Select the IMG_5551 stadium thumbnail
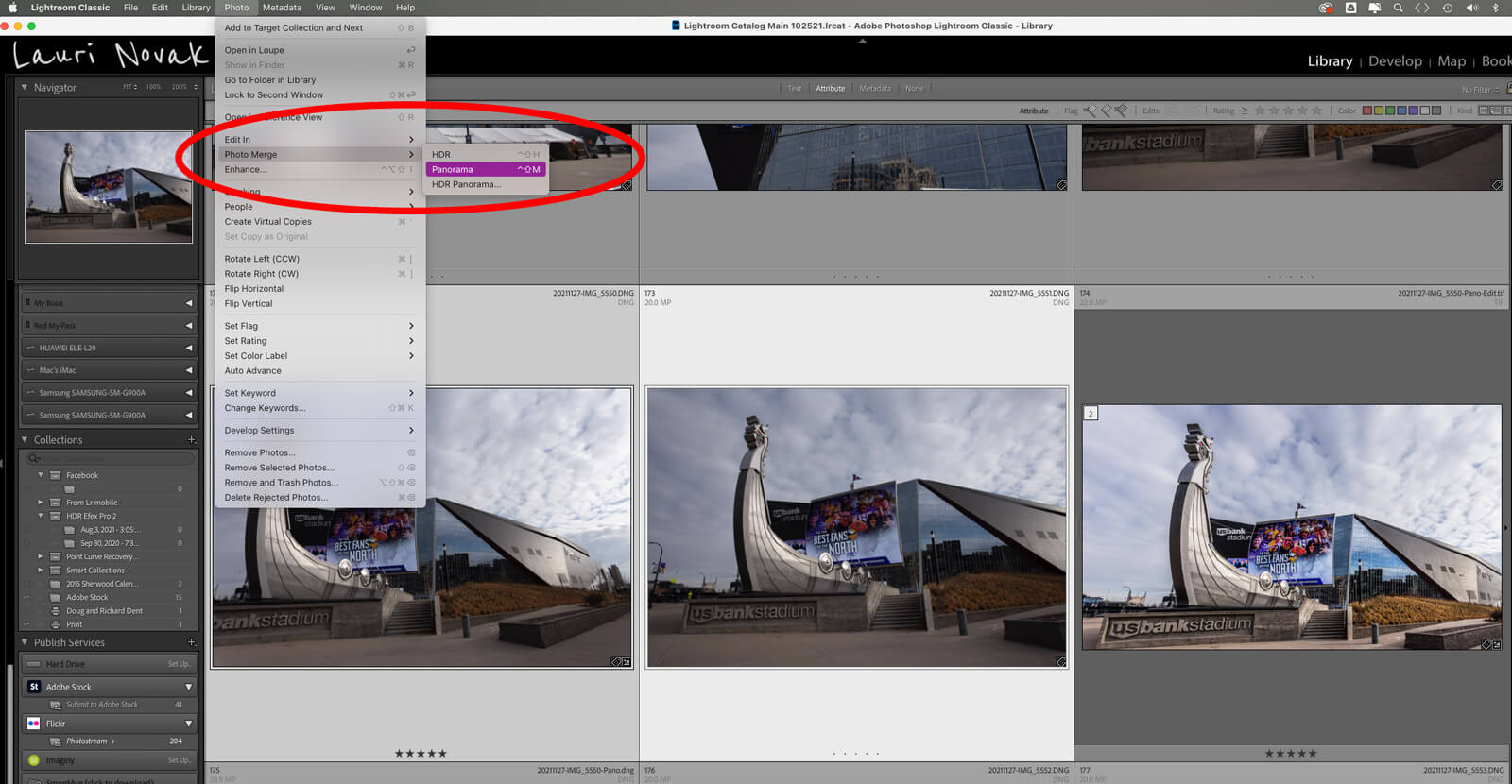Viewport: 1512px width, 784px height. pos(856,527)
